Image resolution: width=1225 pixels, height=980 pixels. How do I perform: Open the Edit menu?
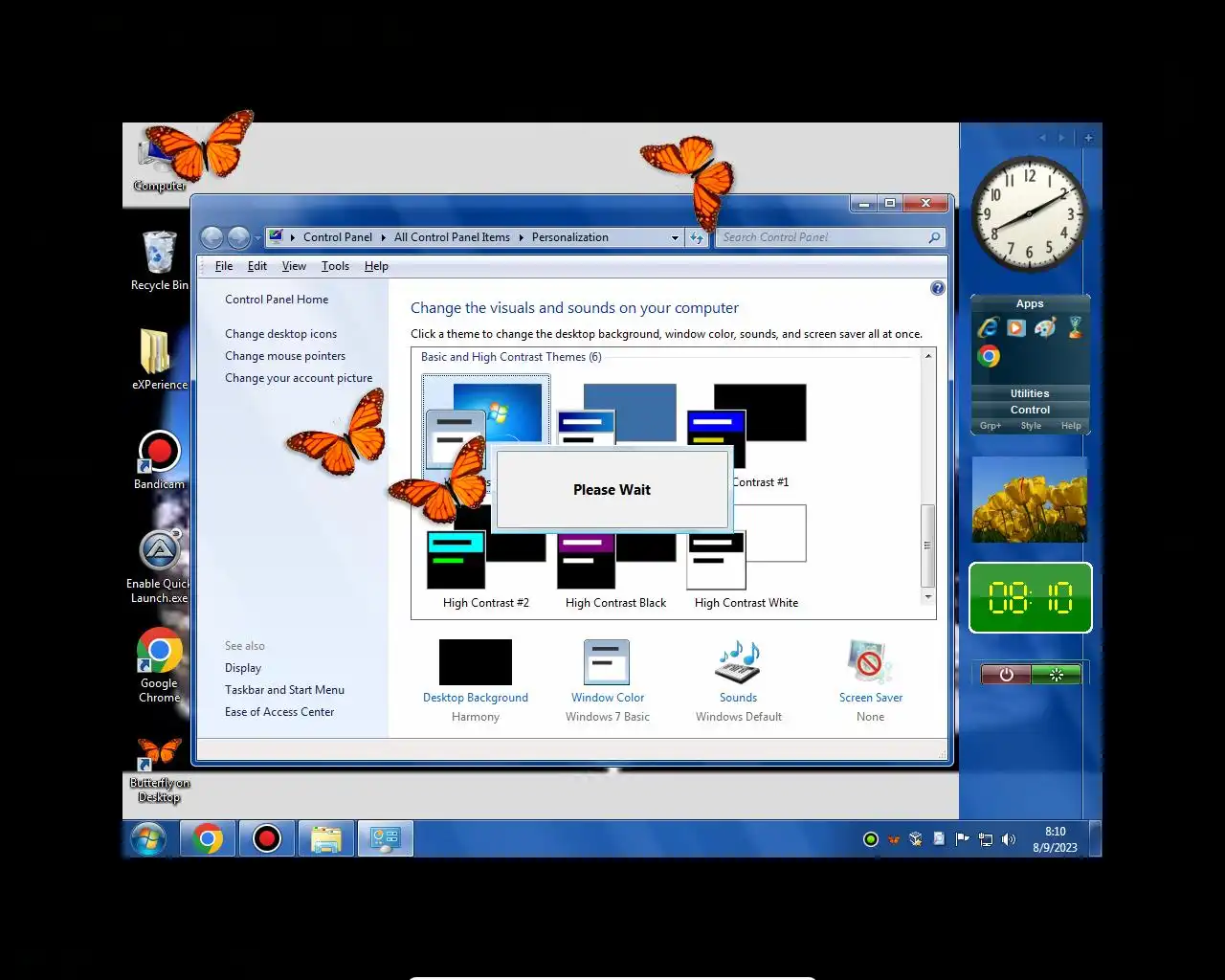[257, 266]
